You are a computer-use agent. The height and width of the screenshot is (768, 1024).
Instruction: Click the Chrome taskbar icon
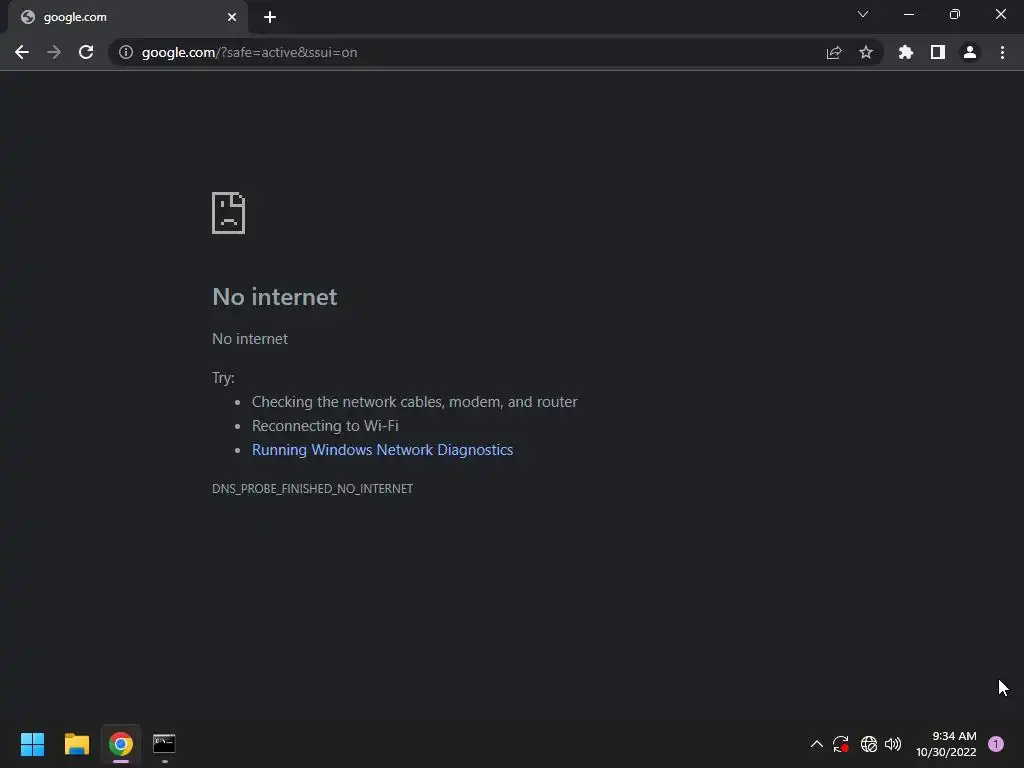(121, 744)
